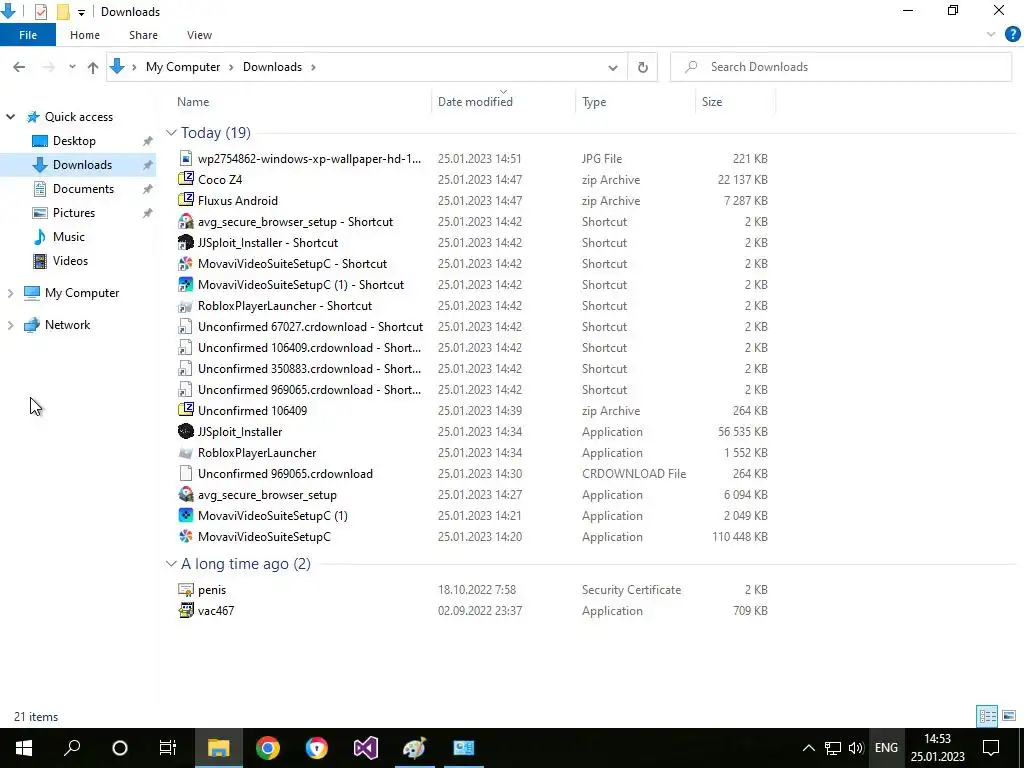This screenshot has height=768, width=1024.
Task: Open the address bar history dropdown
Action: [x=613, y=67]
